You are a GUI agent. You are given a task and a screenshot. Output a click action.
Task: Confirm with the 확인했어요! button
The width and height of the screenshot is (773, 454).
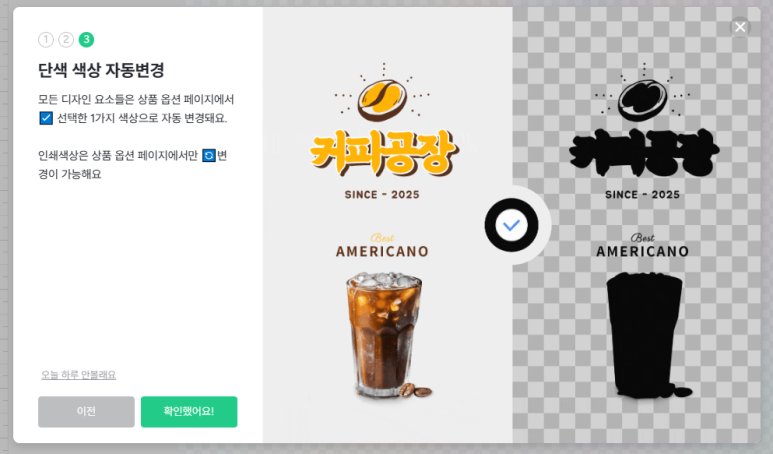pyautogui.click(x=189, y=412)
